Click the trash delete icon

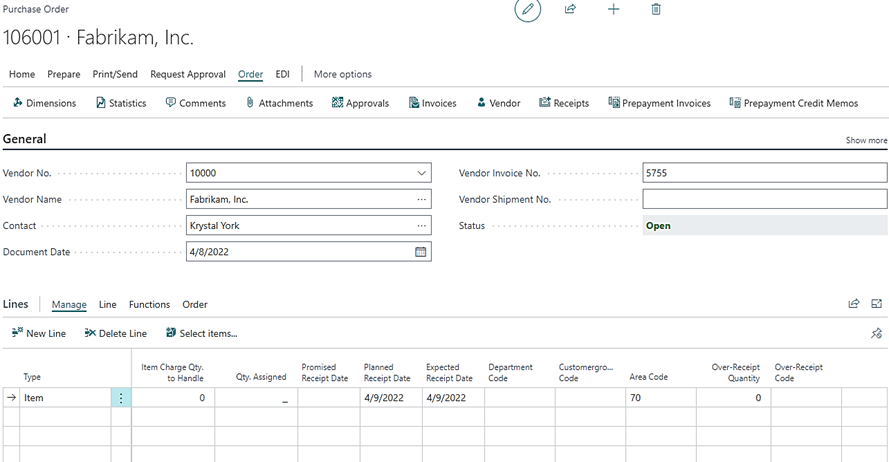coord(656,9)
